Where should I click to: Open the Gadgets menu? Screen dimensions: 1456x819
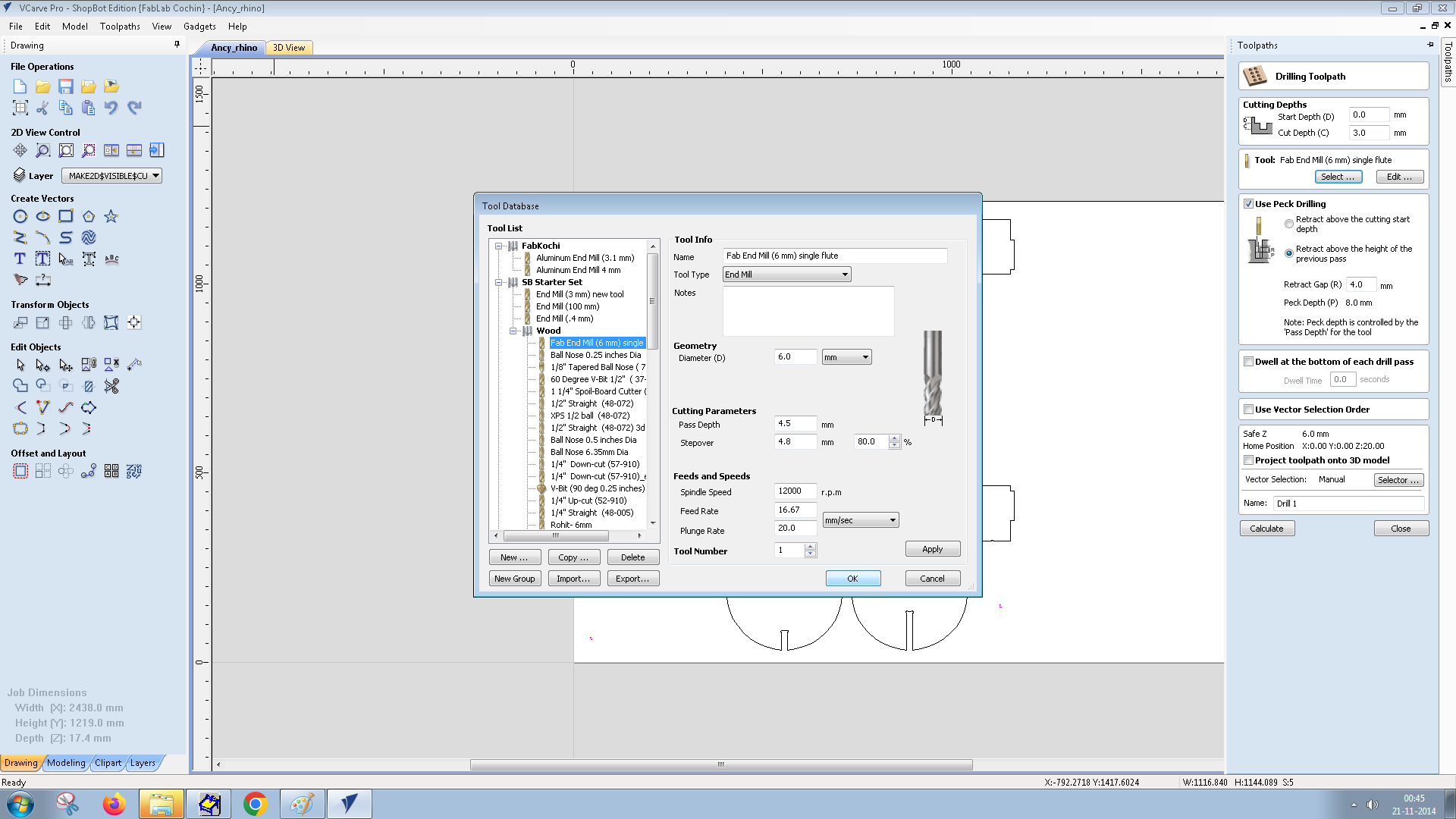tap(199, 27)
